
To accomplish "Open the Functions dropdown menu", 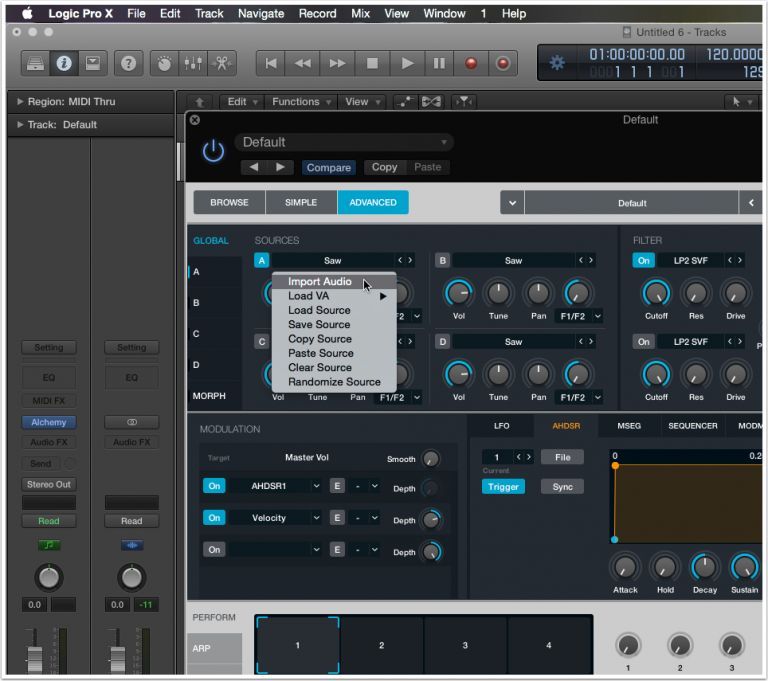I will click(301, 102).
